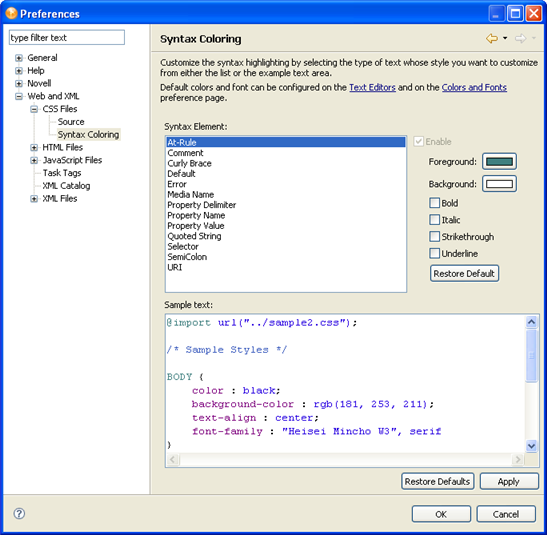Enable the Bold checkbox

click(x=434, y=203)
